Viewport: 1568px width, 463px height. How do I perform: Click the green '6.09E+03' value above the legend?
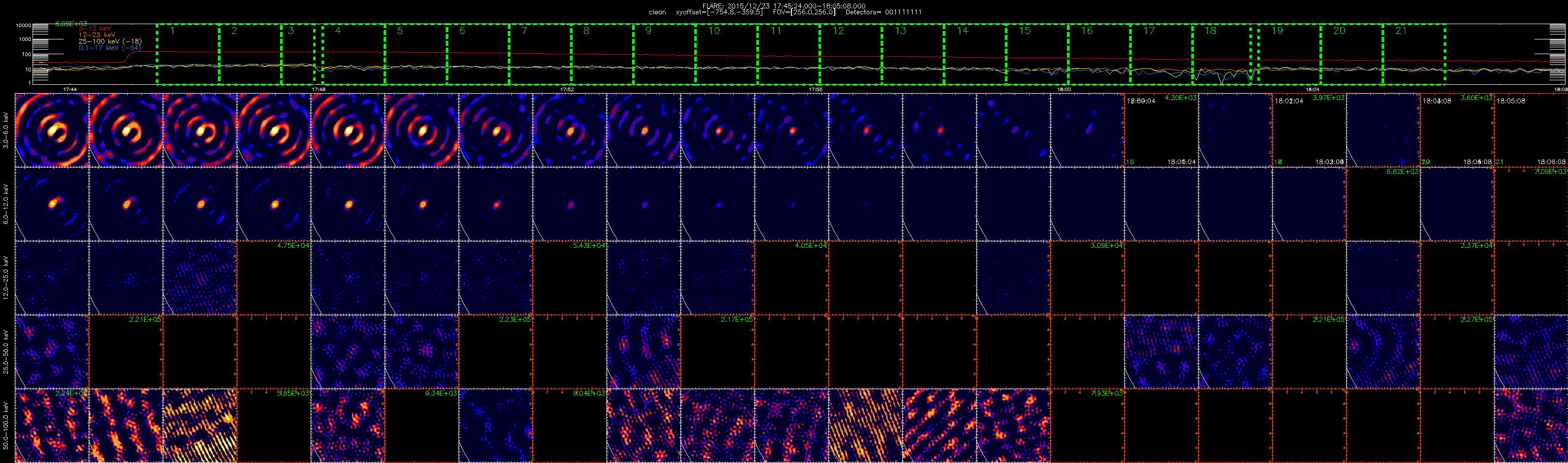coord(71,24)
